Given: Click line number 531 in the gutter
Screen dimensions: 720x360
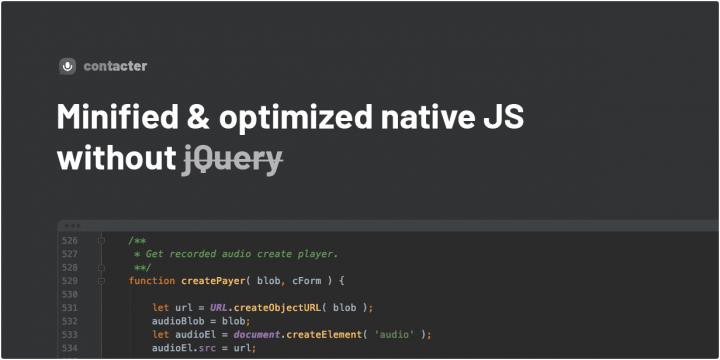Looking at the screenshot, I should [x=70, y=308].
